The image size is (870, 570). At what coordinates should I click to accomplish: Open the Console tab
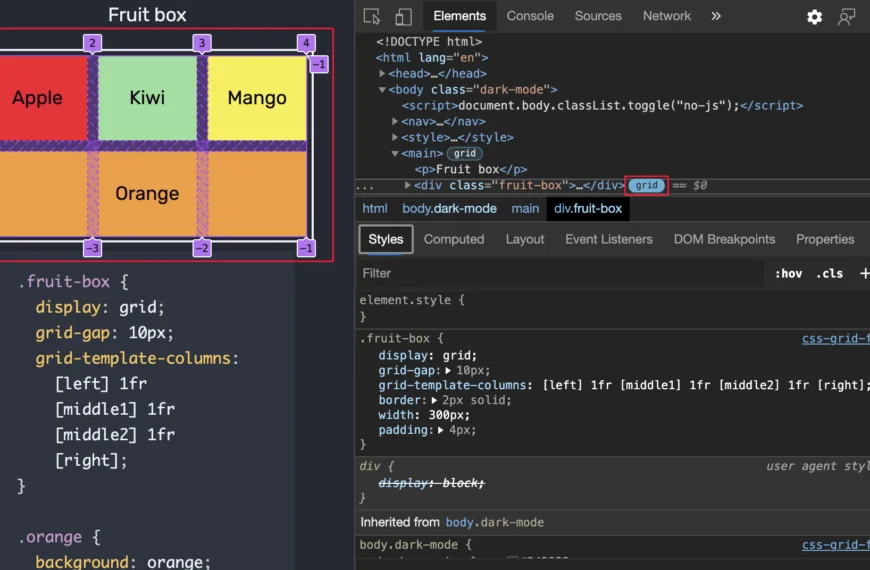click(530, 16)
